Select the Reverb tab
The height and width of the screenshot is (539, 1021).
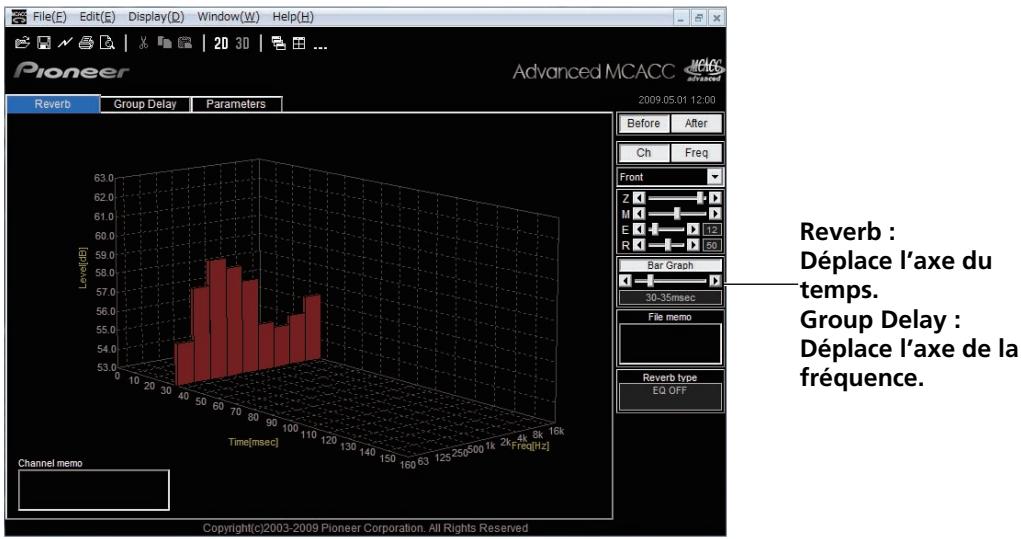[53, 104]
